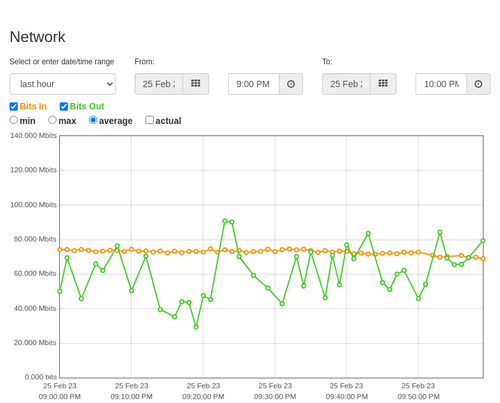
Task: Open the From date calendar picker icon
Action: click(196, 84)
